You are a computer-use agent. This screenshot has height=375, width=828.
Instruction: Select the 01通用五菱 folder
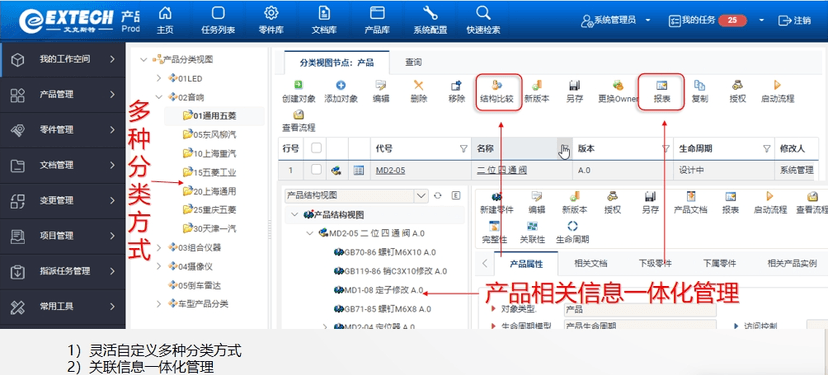pyautogui.click(x=209, y=116)
